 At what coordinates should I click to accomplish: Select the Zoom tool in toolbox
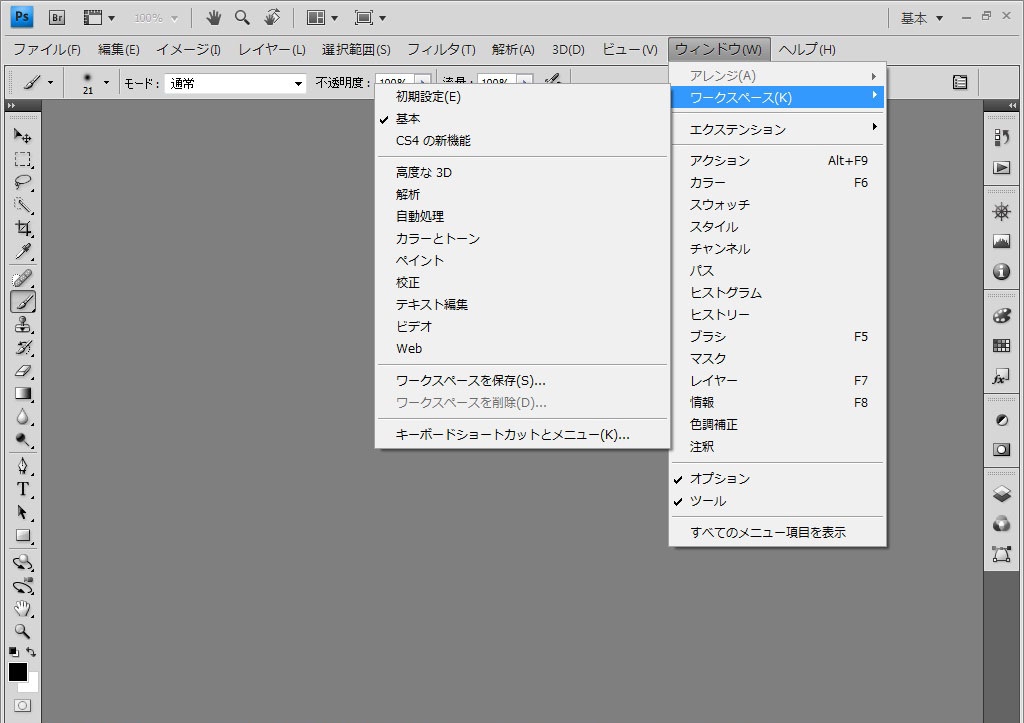(23, 631)
